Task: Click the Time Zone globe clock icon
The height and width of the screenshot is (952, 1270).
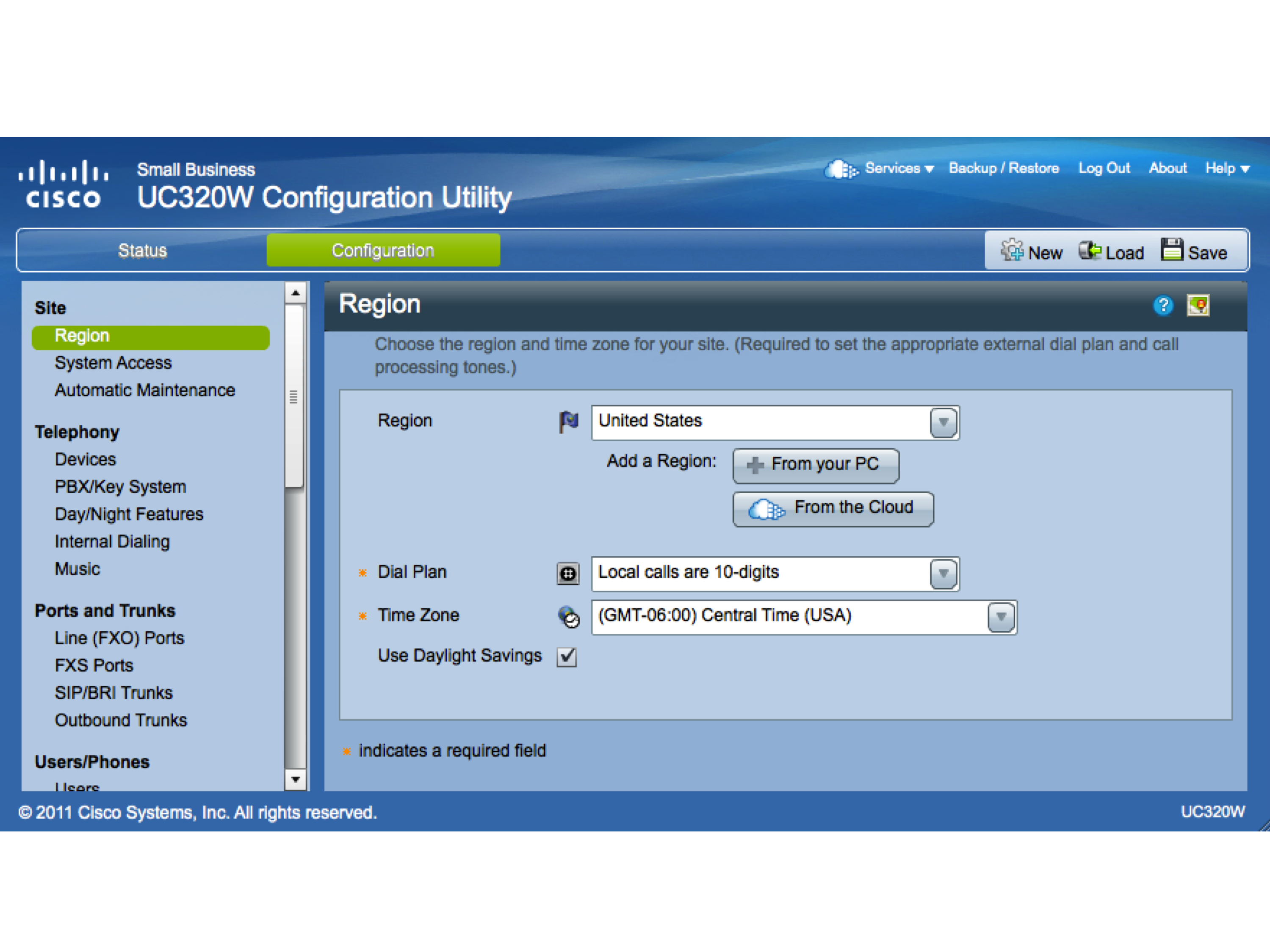Action: click(x=568, y=617)
